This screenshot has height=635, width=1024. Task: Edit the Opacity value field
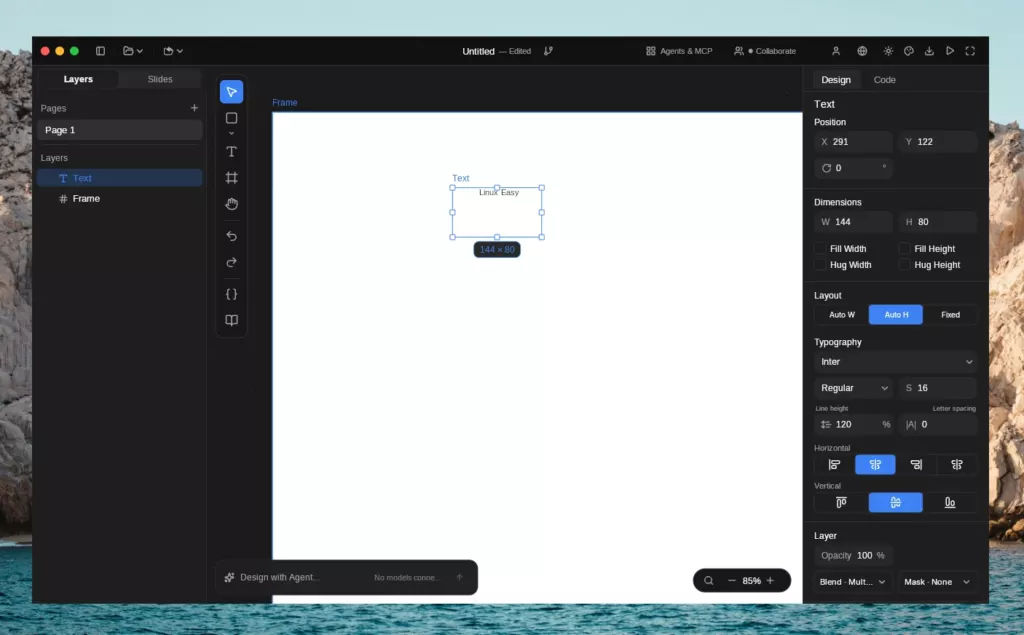point(853,555)
